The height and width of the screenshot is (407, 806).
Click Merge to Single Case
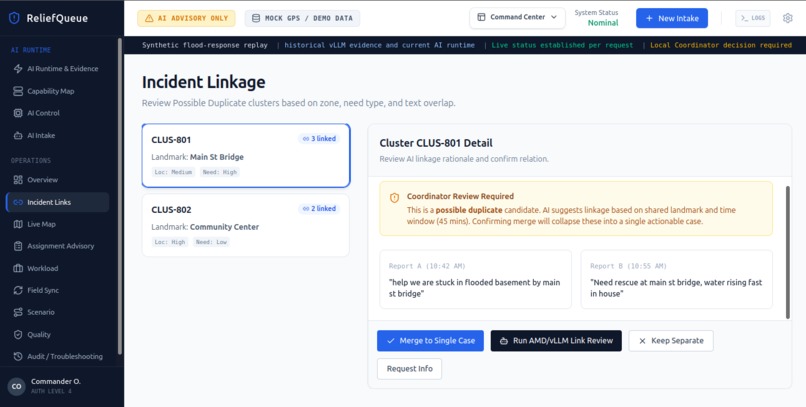coord(430,341)
